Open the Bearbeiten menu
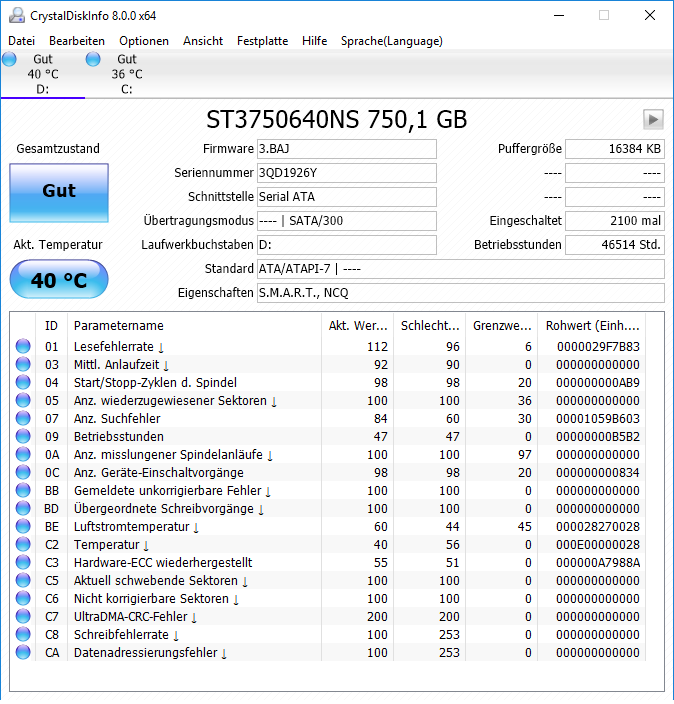Viewport: 674px width, 704px height. (x=77, y=41)
